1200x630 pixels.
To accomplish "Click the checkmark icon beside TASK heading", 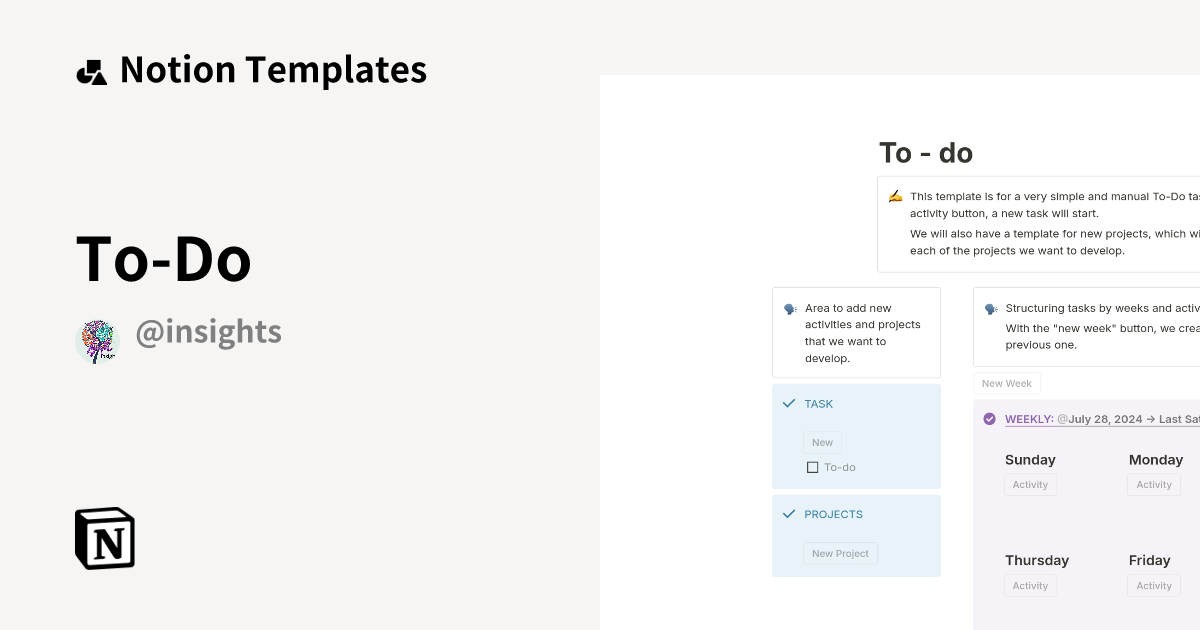I will click(787, 403).
